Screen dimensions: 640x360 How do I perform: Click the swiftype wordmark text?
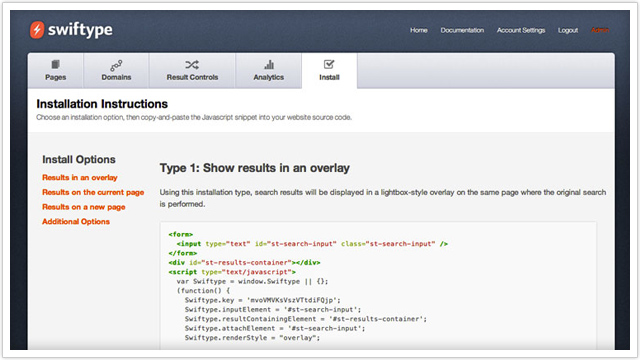[x=80, y=30]
